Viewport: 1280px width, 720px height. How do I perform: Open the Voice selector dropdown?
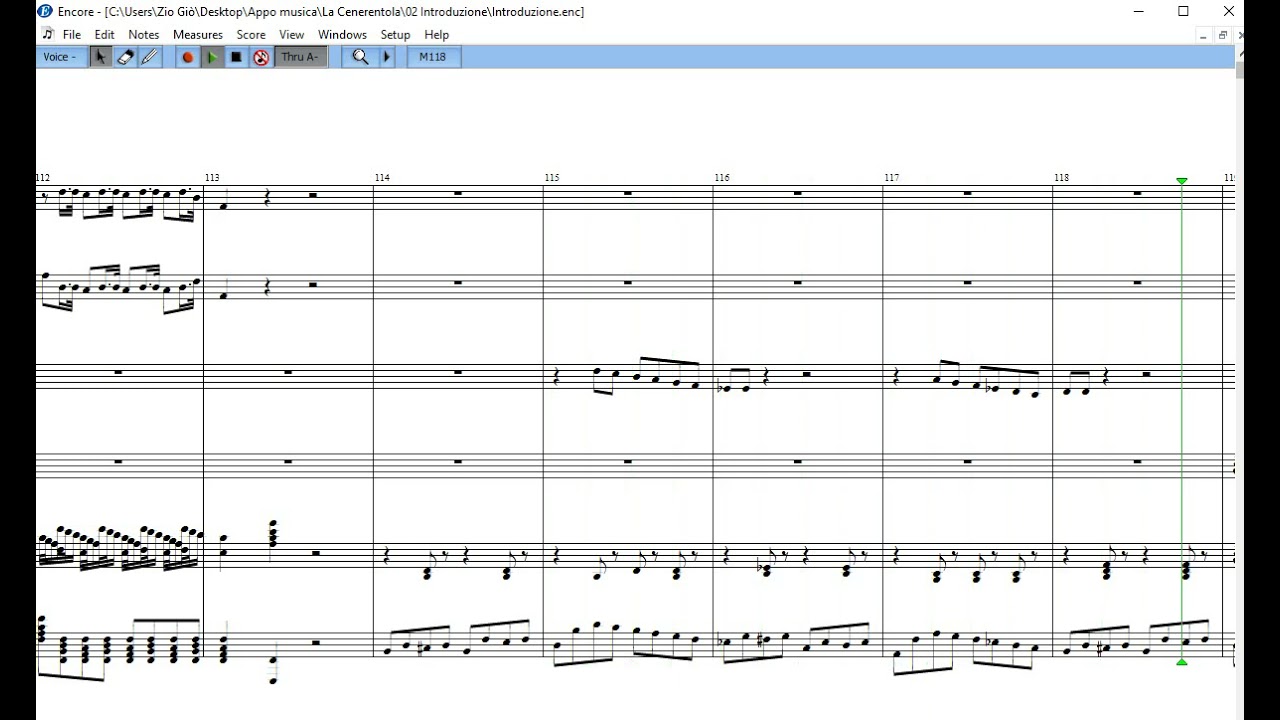pyautogui.click(x=60, y=57)
